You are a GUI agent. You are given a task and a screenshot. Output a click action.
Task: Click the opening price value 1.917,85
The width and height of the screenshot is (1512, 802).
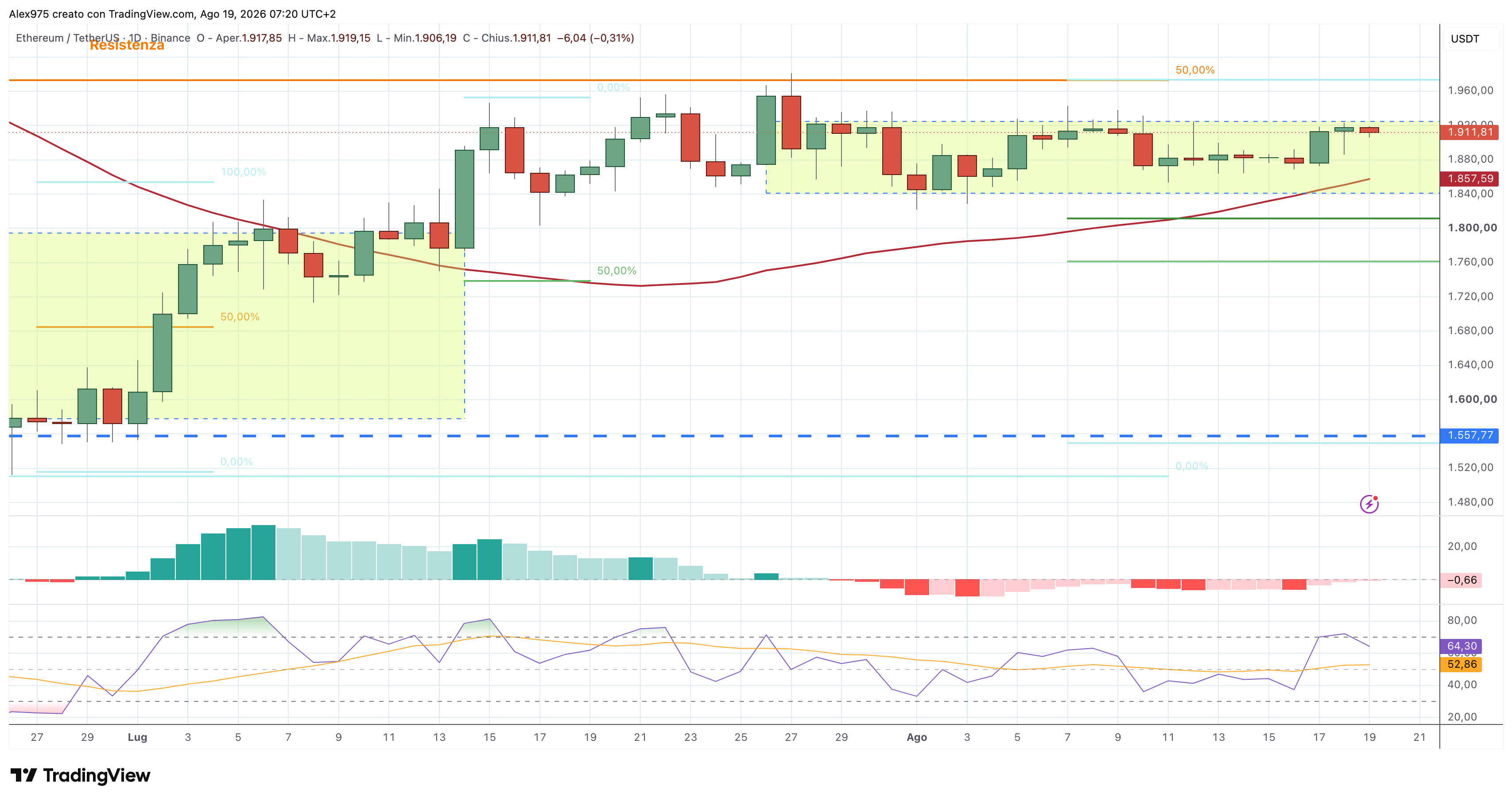262,38
